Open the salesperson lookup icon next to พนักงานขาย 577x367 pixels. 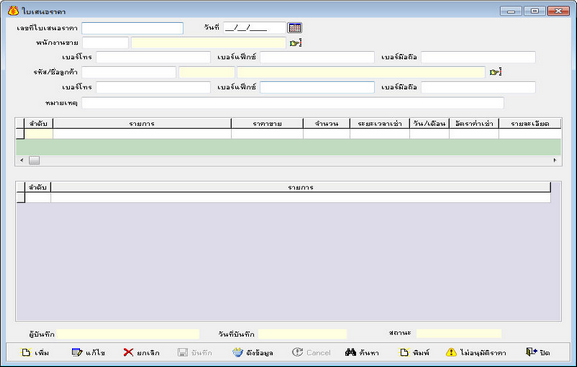click(295, 43)
